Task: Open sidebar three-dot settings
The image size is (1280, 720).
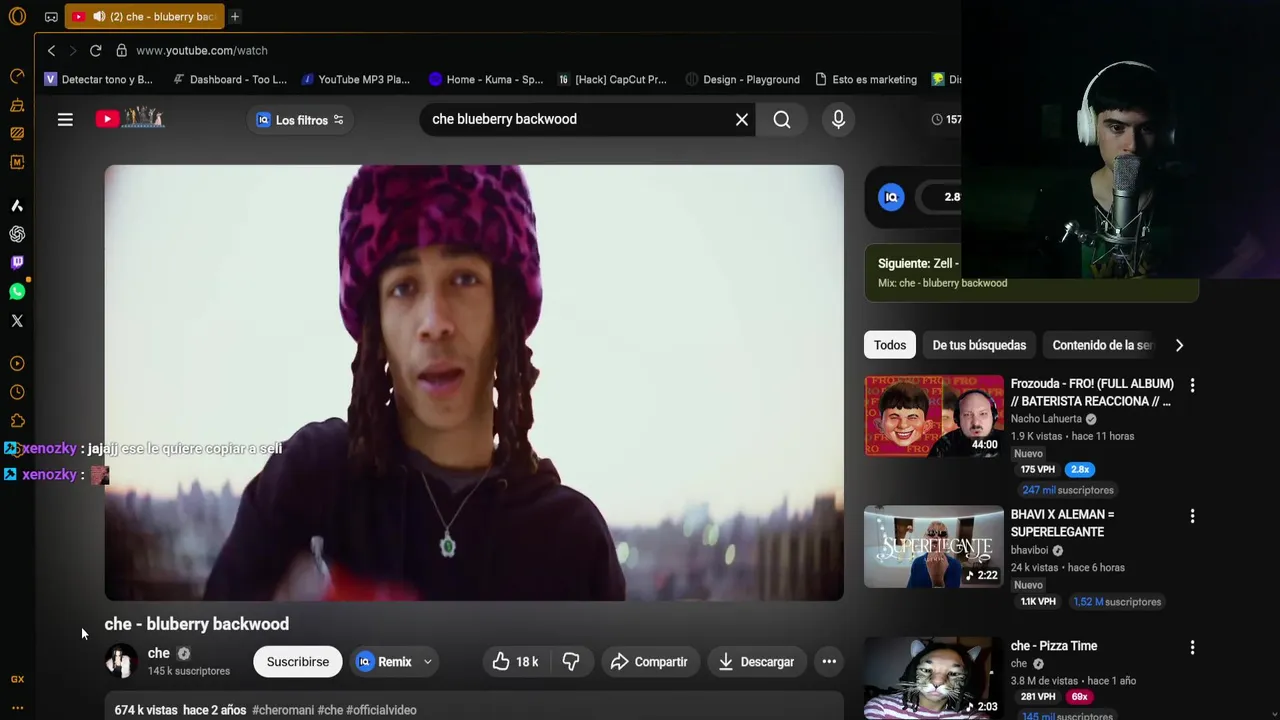Action: pos(17,707)
